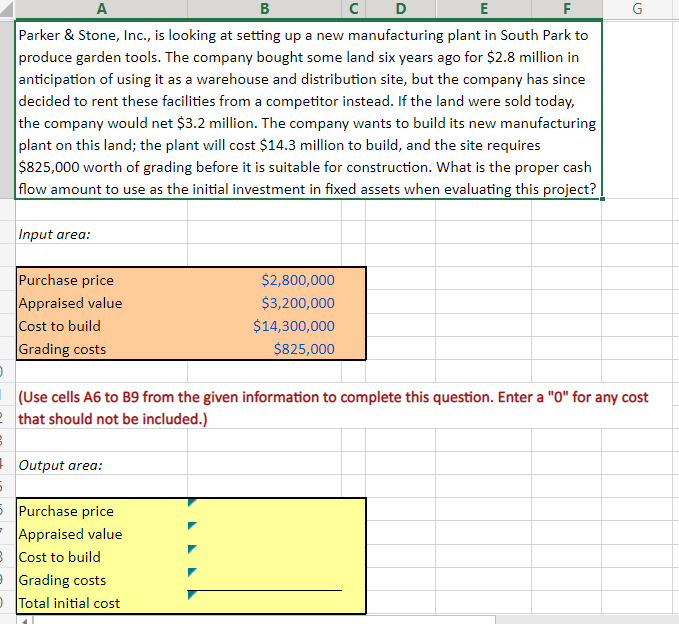Screen dimensions: 679x624
Task: Select column G header
Action: pyautogui.click(x=637, y=9)
